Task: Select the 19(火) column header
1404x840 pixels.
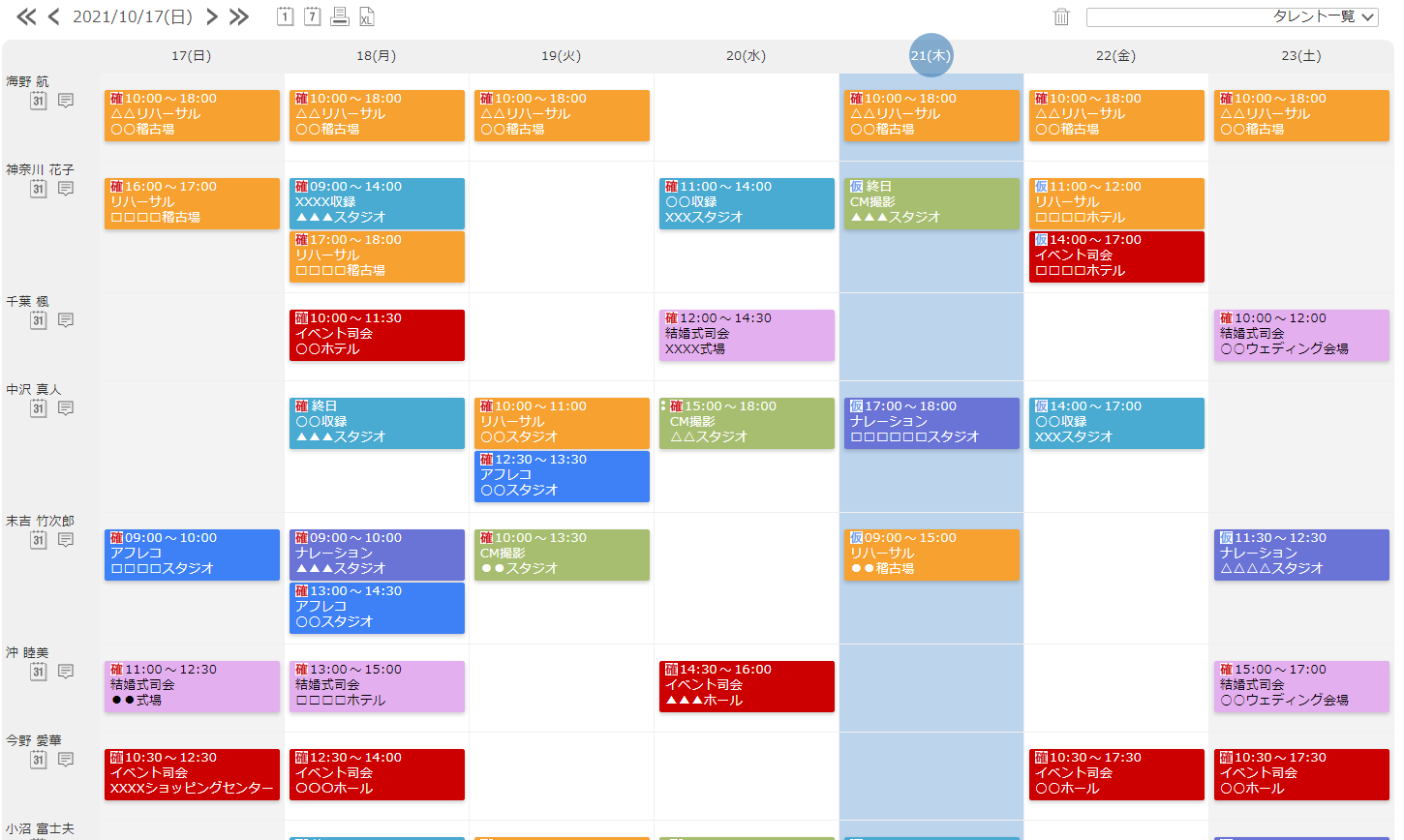Action: 561,56
